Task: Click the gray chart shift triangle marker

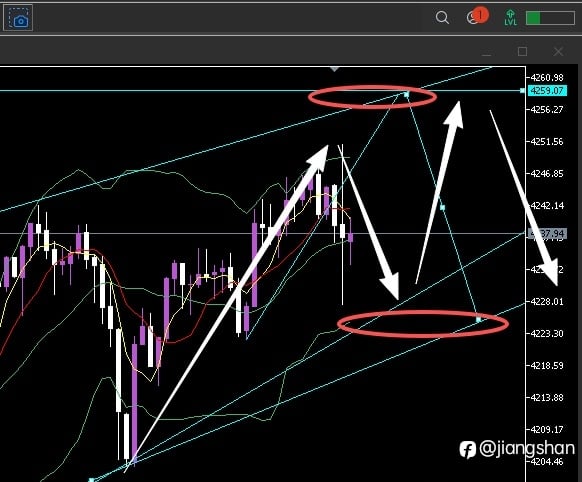Action: (x=334, y=69)
